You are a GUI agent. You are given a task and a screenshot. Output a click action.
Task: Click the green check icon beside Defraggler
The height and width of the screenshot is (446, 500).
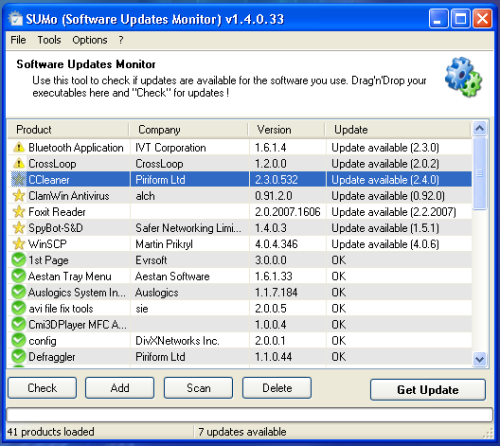tap(19, 357)
